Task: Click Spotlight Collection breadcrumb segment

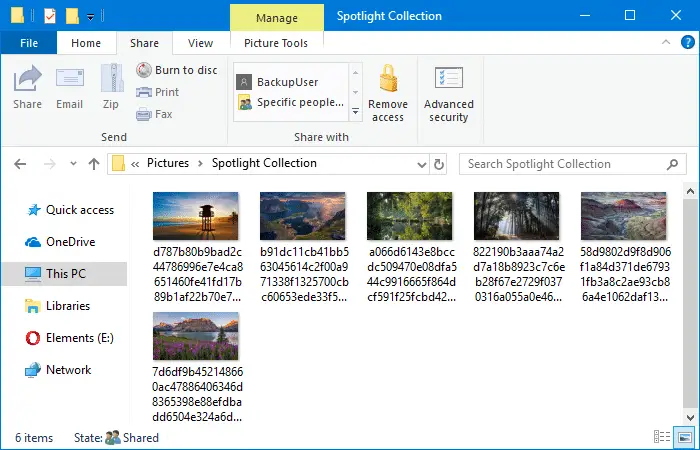Action: click(x=264, y=163)
